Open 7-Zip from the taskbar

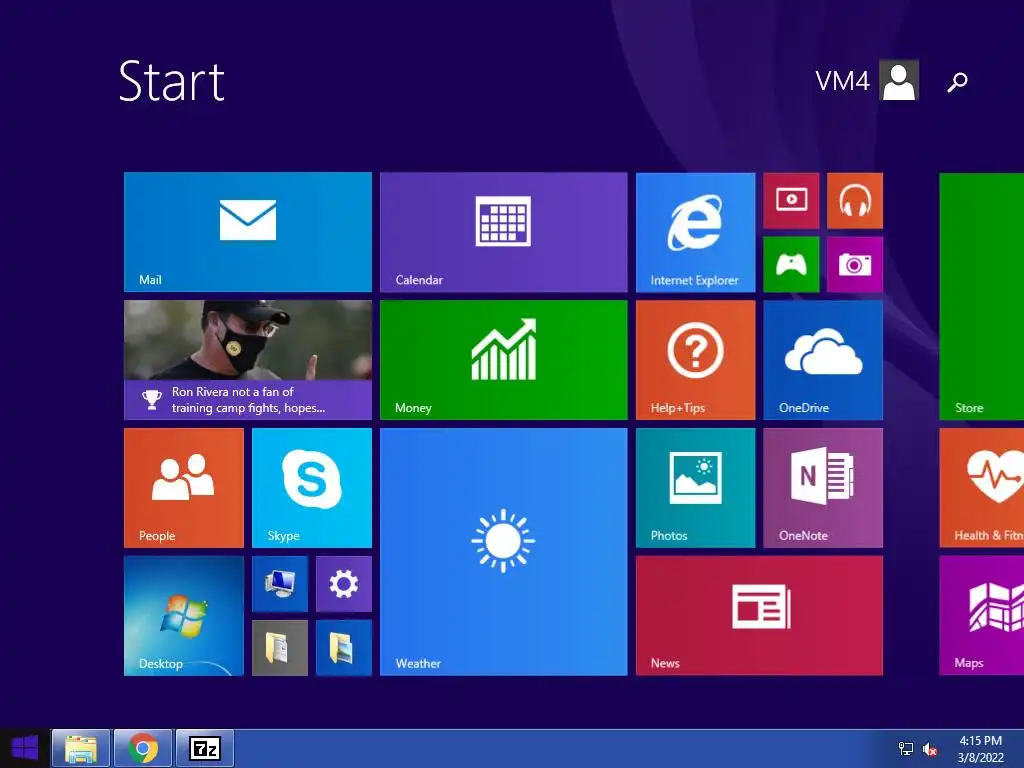[205, 748]
